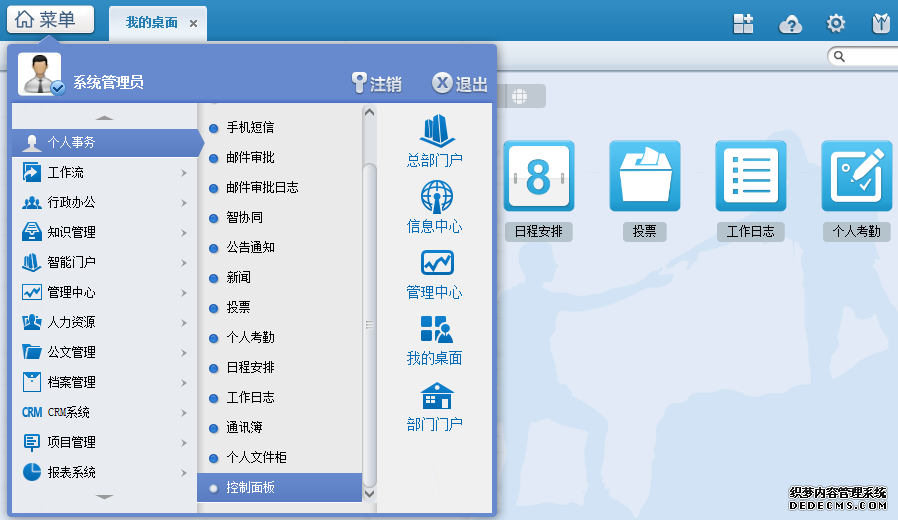Screen dimensions: 898x520
Task: Select 个人事务 in left menu
Action: pos(108,143)
